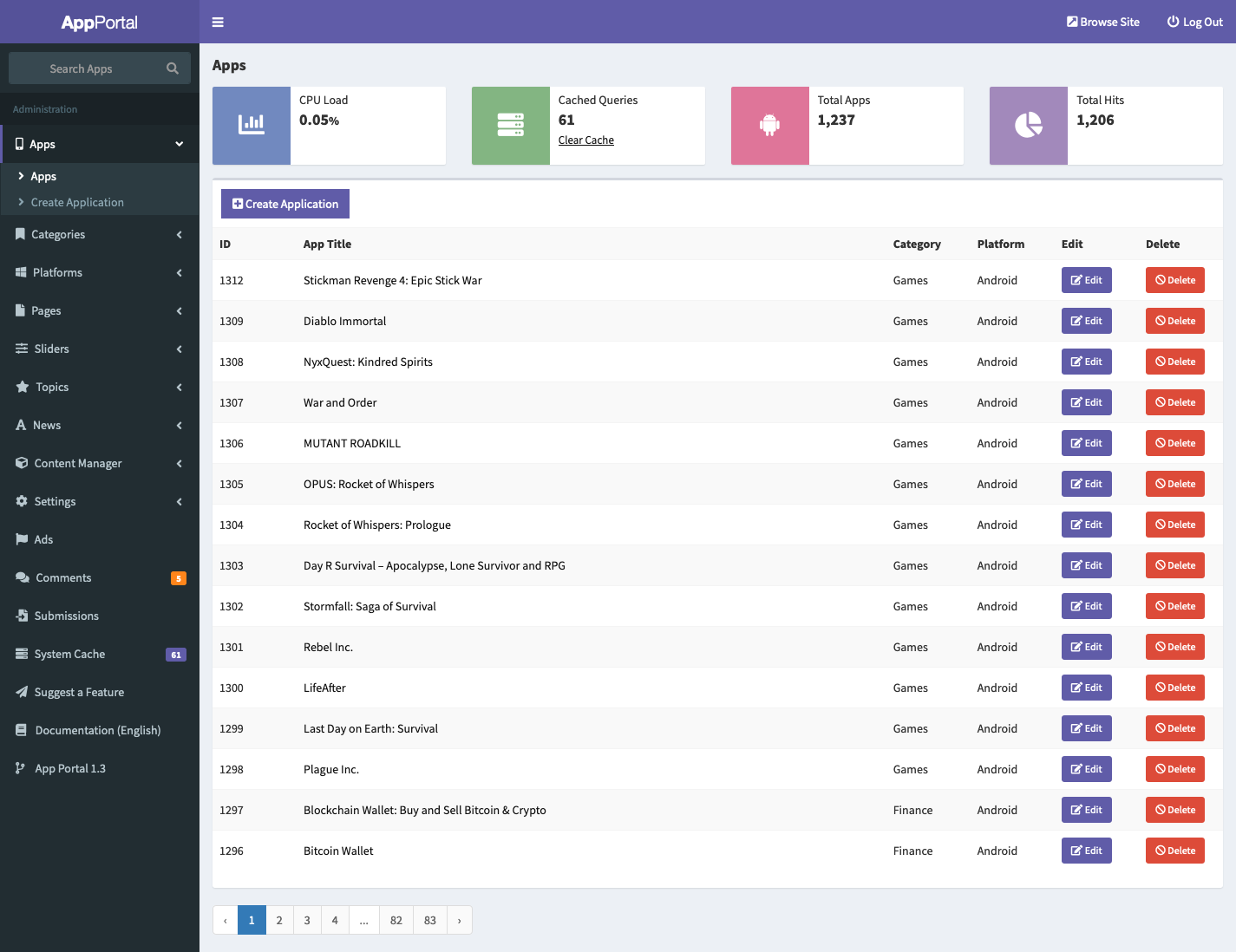The image size is (1236, 952).
Task: Go to pagination page 83
Action: [430, 920]
